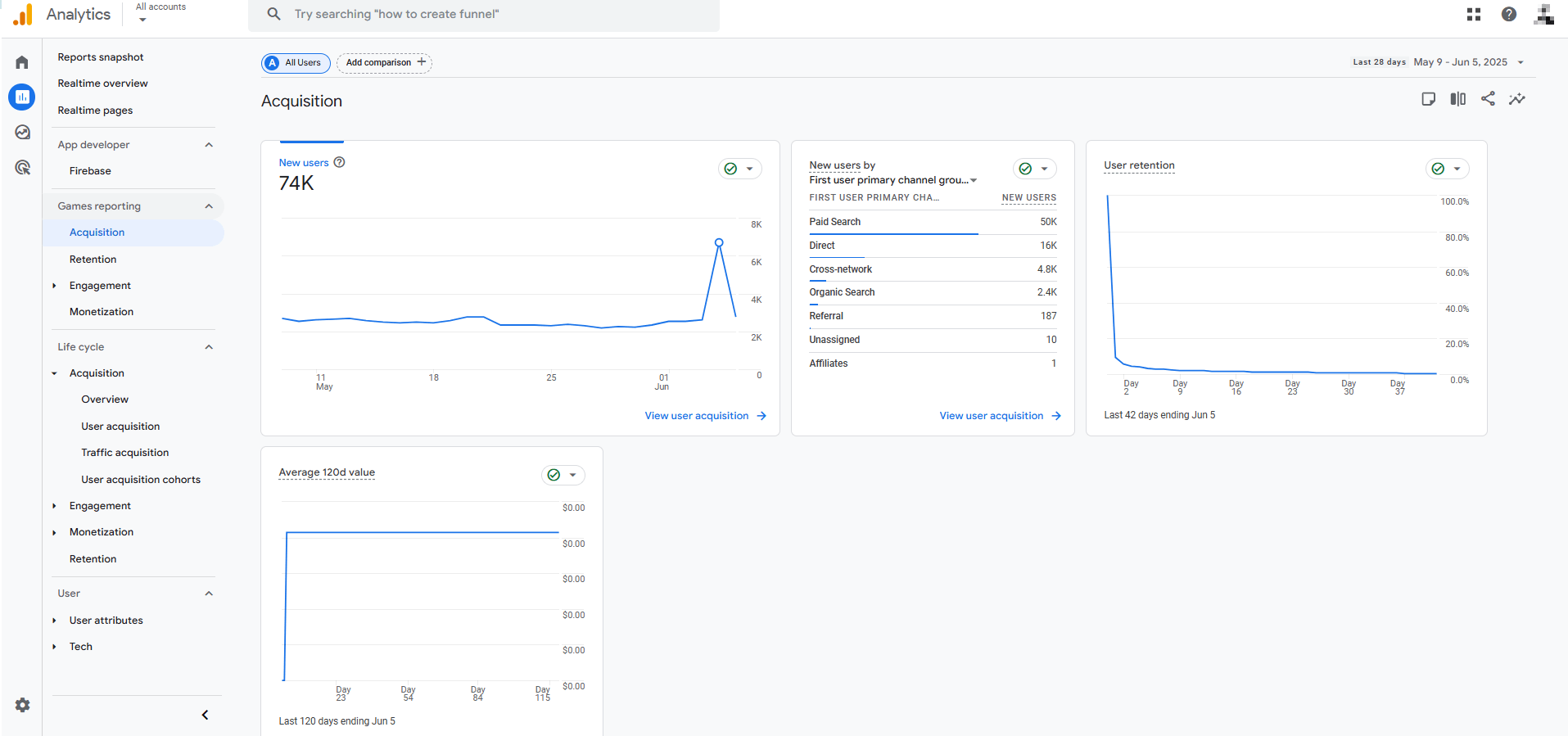
Task: Open the Google apps grid icon
Action: click(x=1474, y=14)
